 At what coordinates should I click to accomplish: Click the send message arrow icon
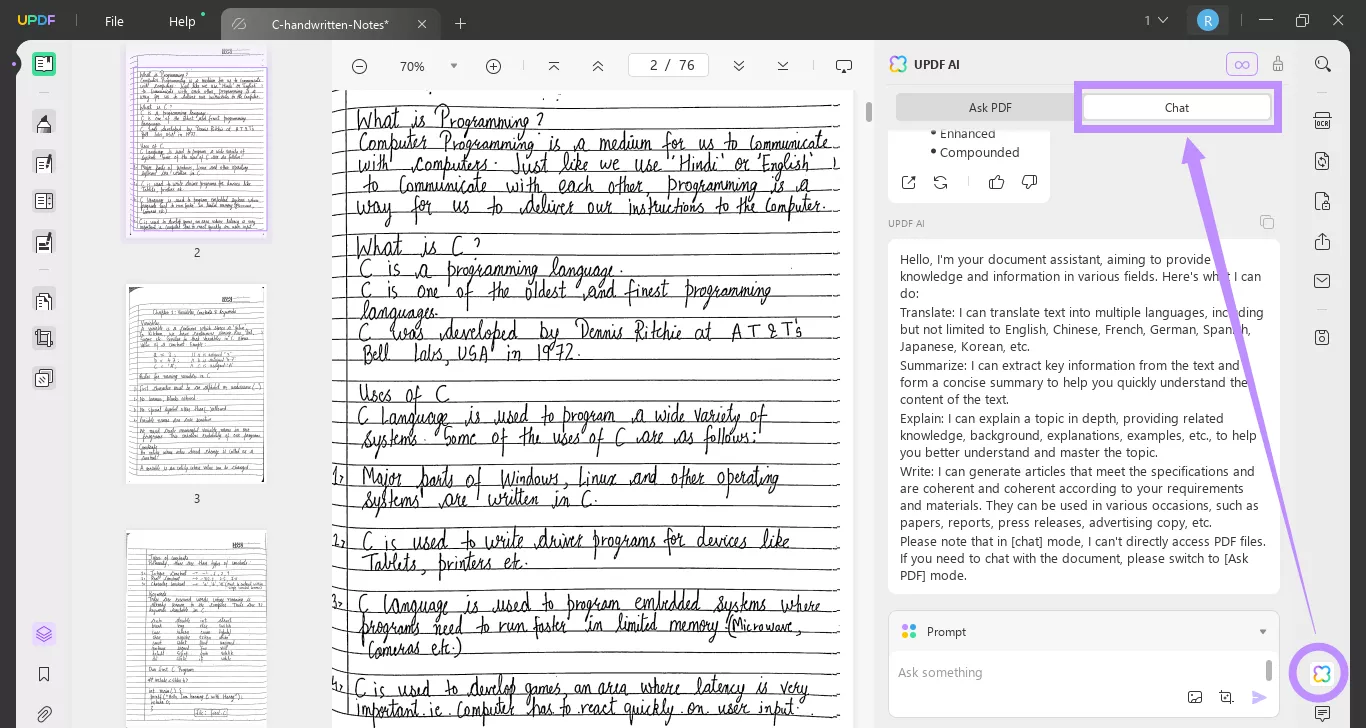[1259, 697]
